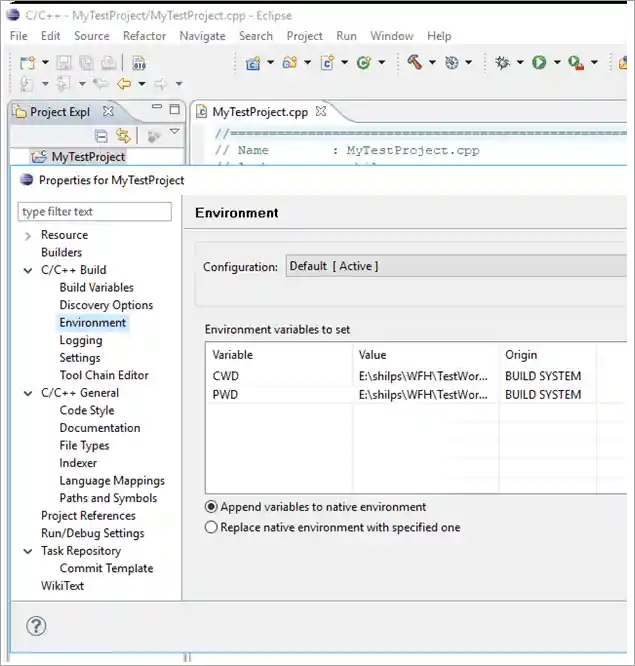Image resolution: width=635 pixels, height=666 pixels.
Task: Click the Save icon in the toolbar
Action: pyautogui.click(x=64, y=63)
